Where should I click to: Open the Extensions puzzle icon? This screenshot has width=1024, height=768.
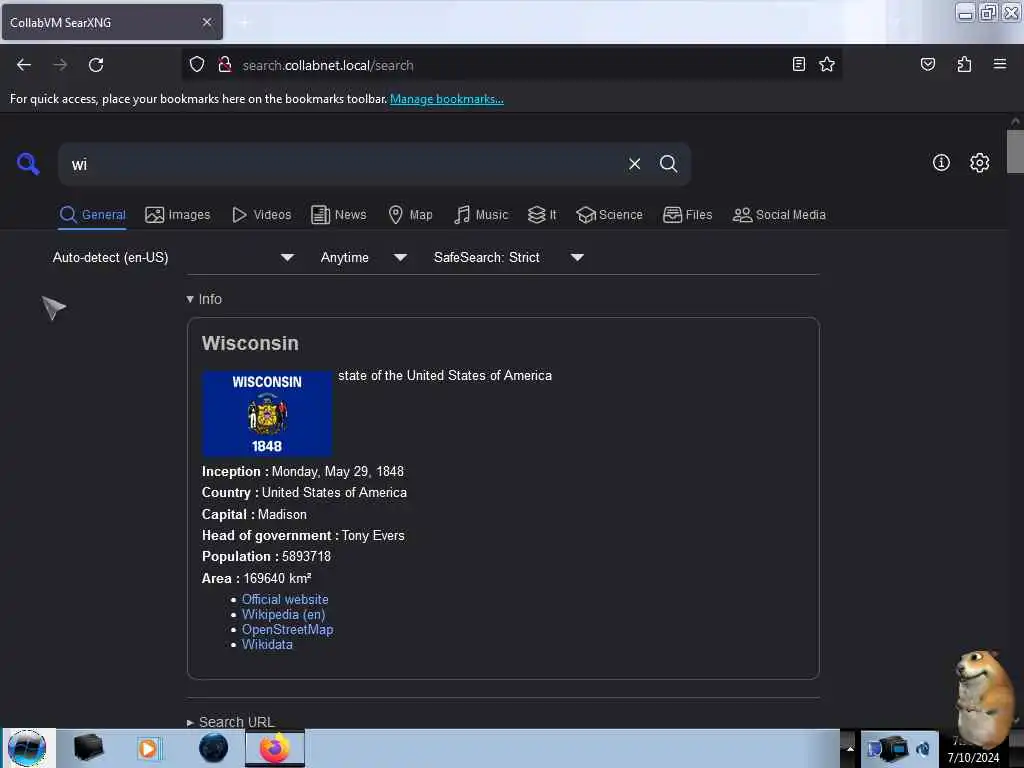pyautogui.click(x=964, y=64)
